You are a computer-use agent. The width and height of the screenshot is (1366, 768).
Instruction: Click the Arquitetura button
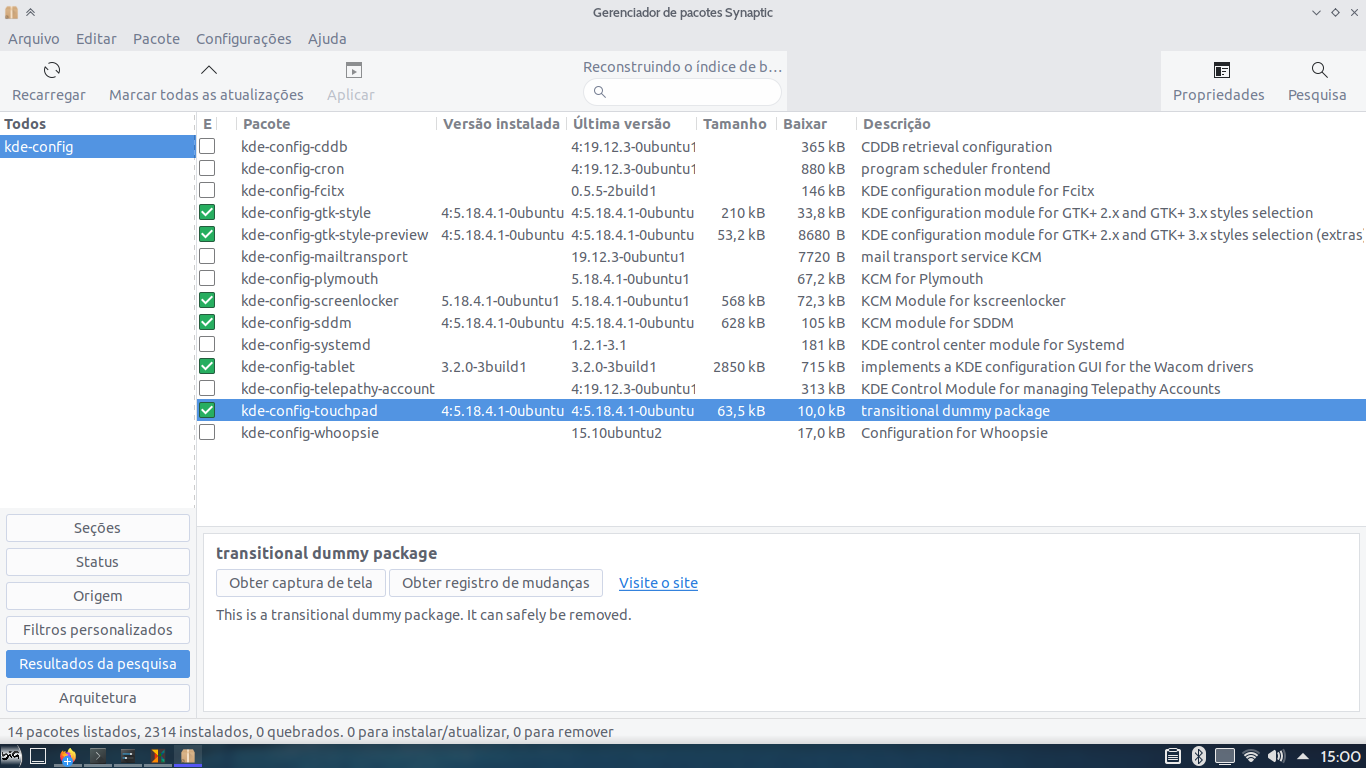click(98, 698)
